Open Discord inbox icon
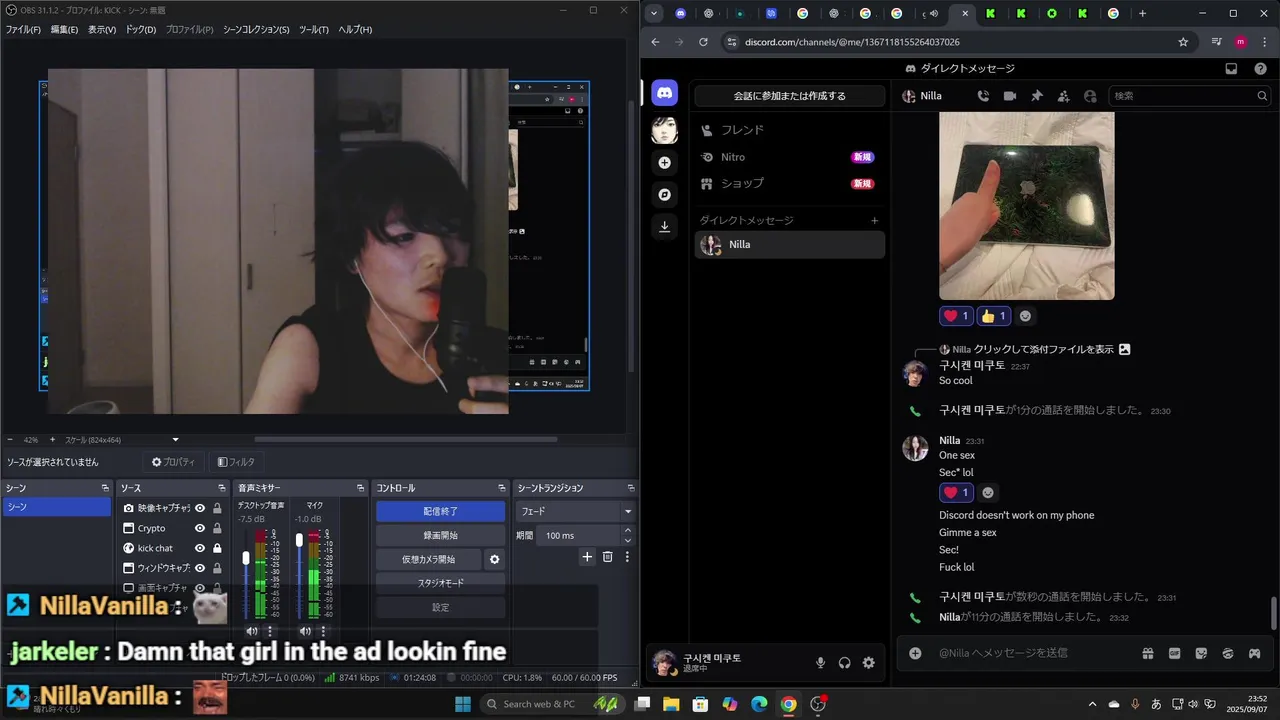 coord(1231,69)
